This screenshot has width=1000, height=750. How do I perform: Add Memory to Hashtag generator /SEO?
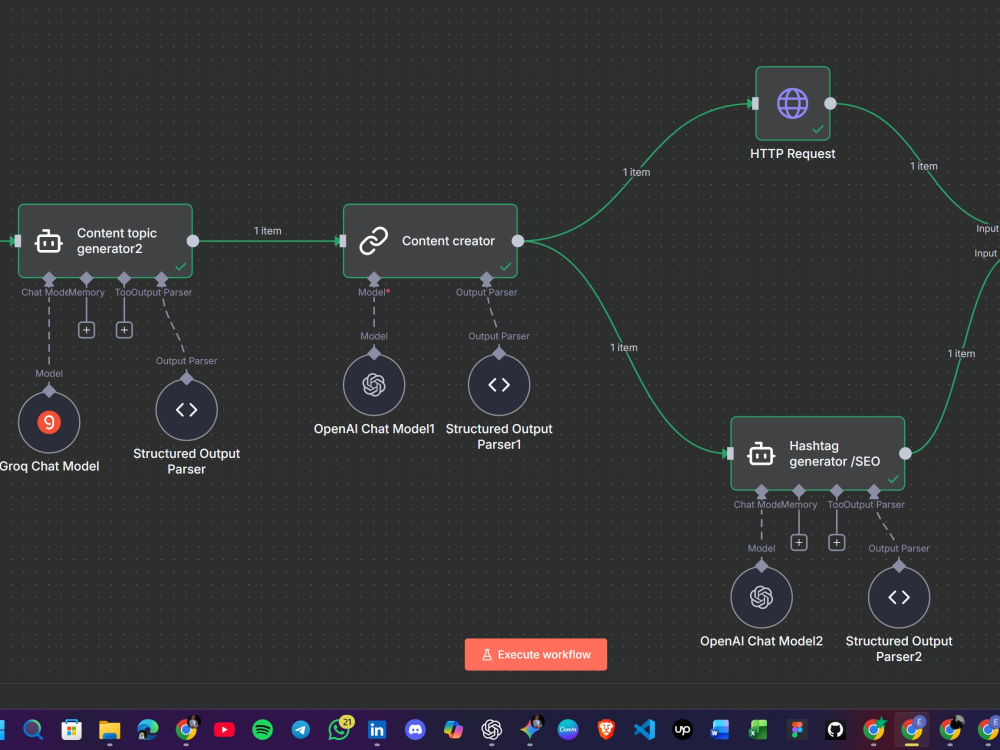coord(798,542)
